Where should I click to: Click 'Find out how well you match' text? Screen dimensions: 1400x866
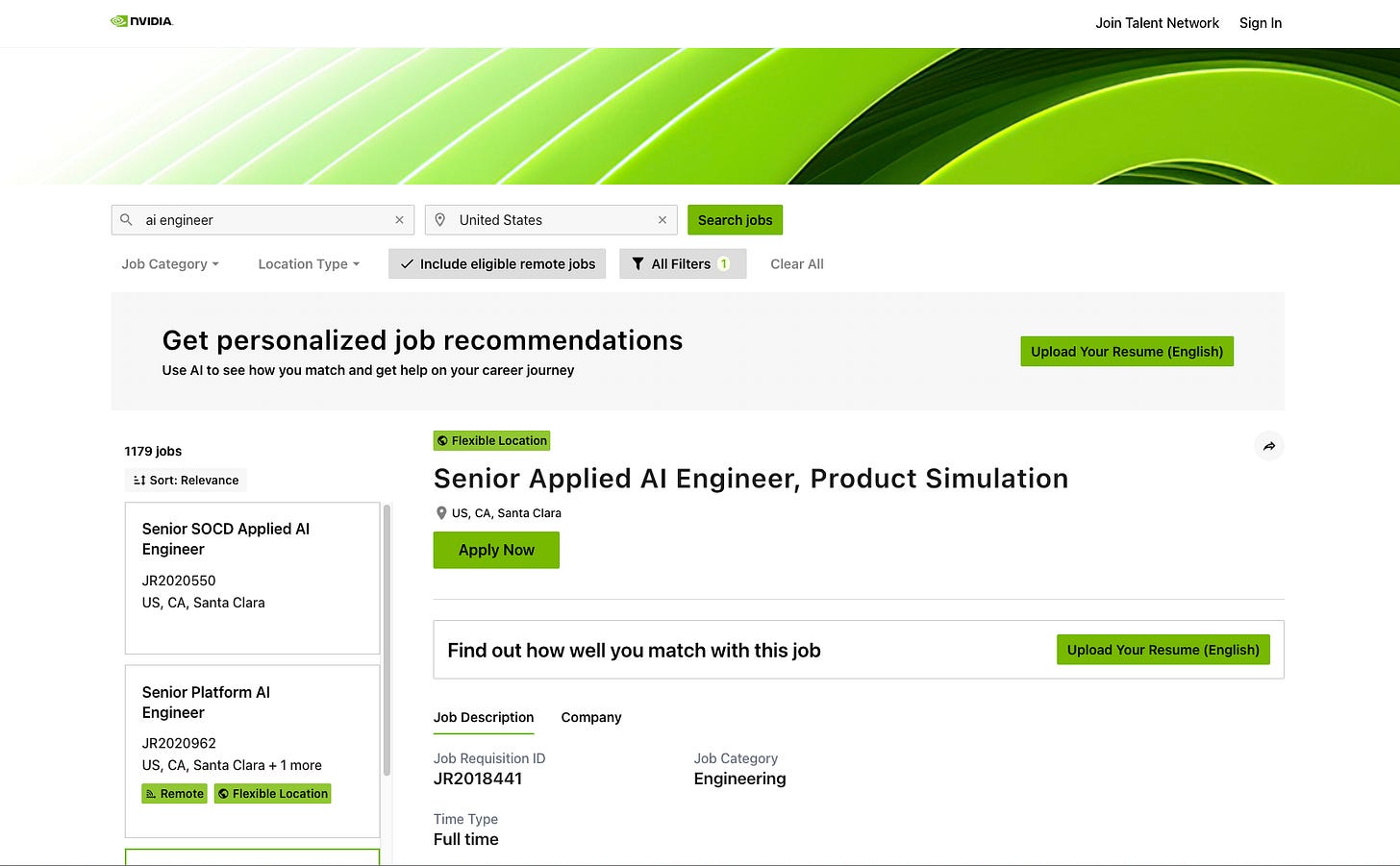[634, 651]
